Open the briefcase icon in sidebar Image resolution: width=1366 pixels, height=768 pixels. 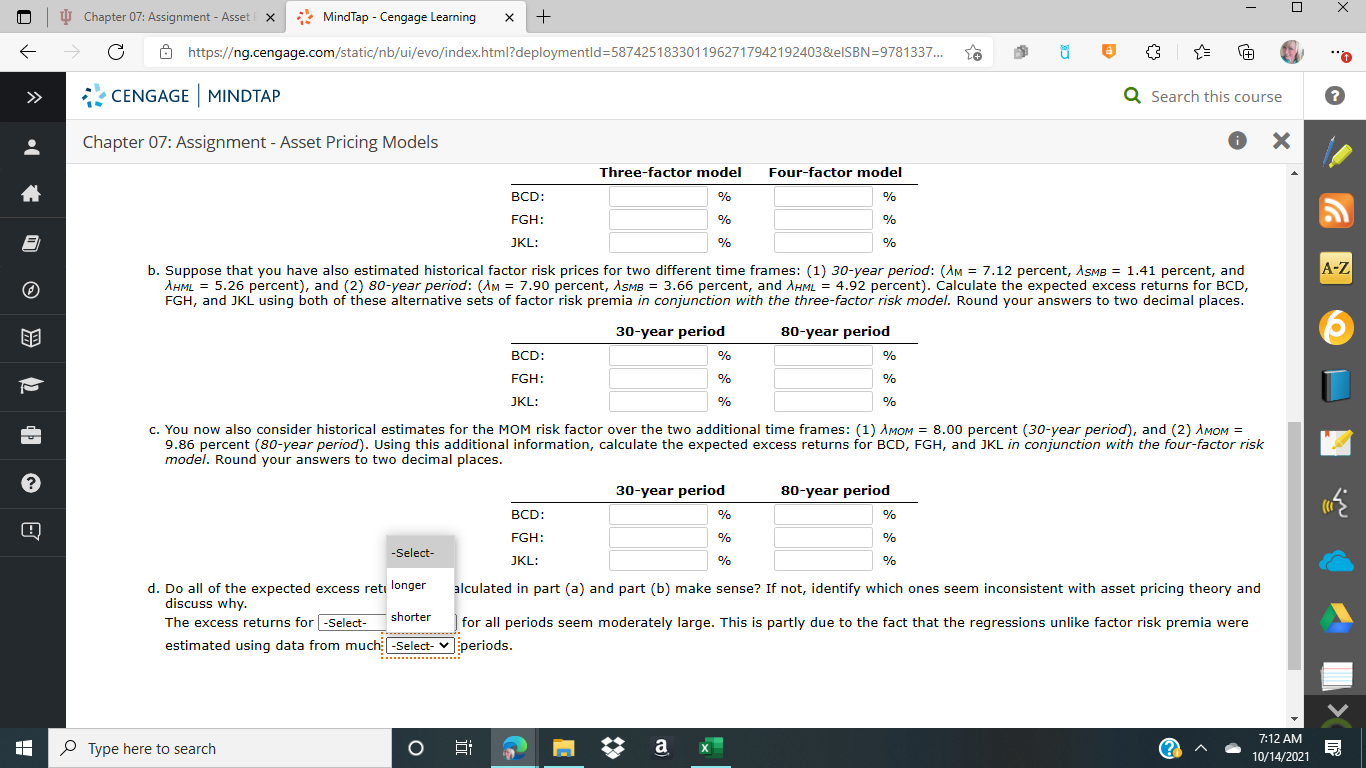coord(33,435)
